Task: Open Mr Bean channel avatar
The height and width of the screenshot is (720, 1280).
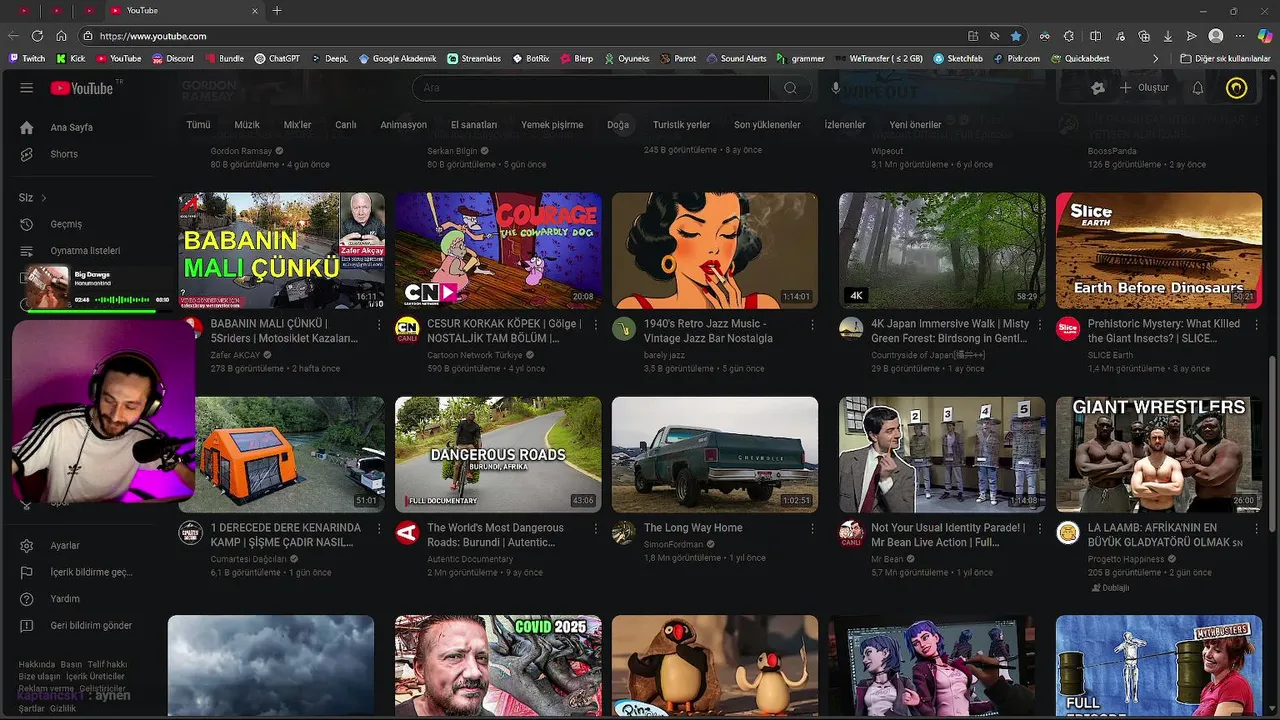Action: point(851,532)
